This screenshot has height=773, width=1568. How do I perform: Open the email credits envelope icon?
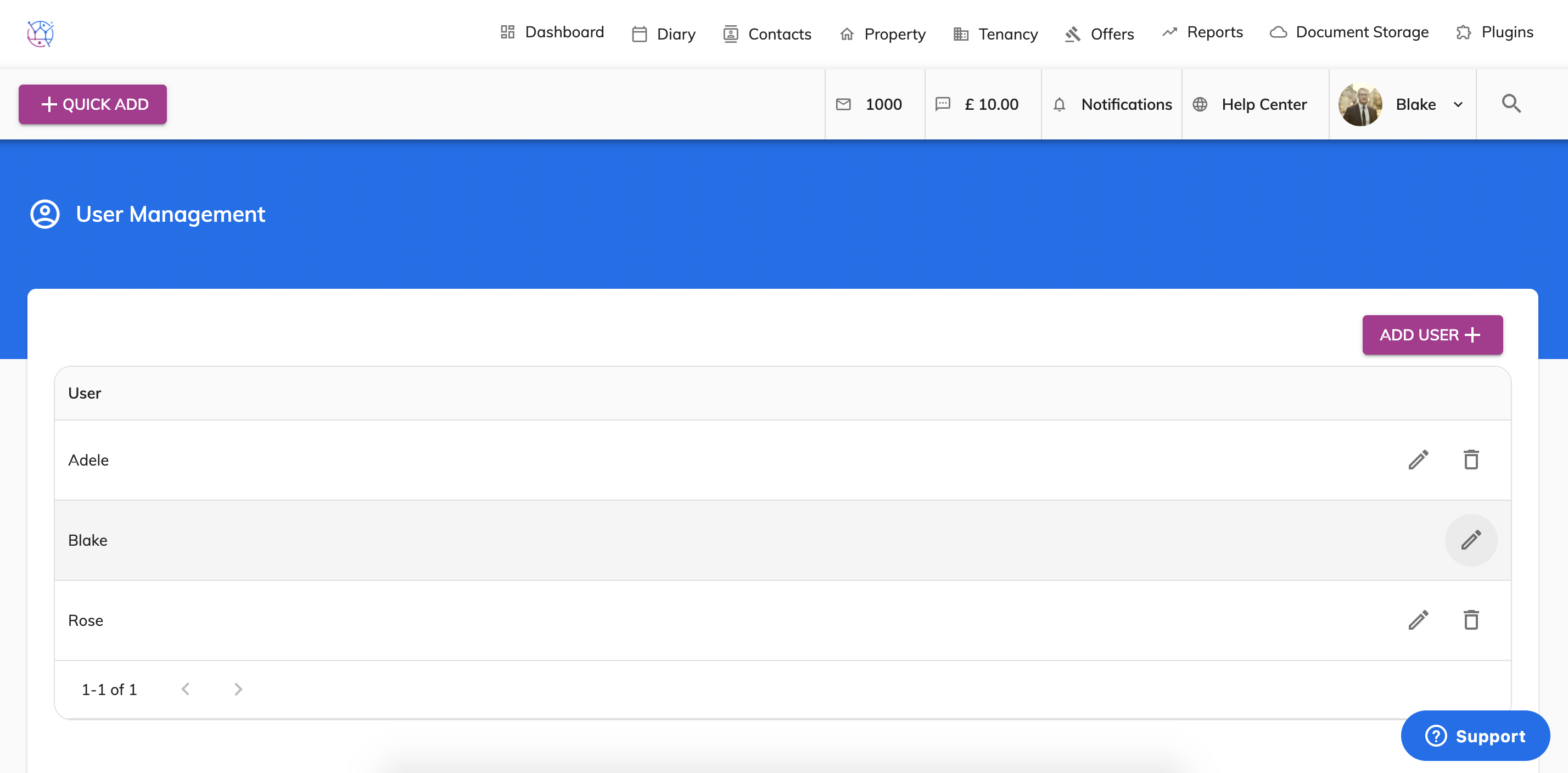pyautogui.click(x=844, y=104)
